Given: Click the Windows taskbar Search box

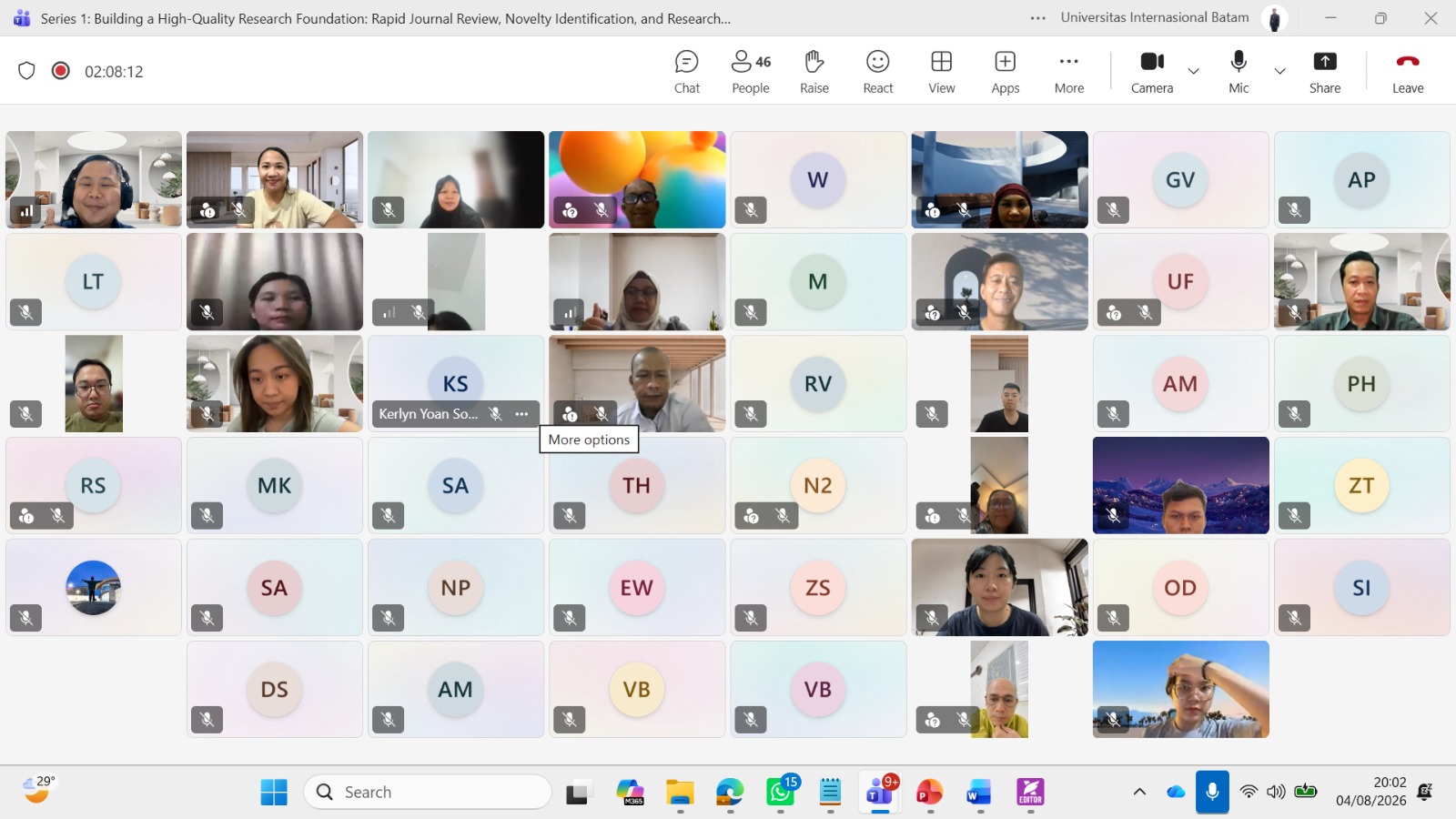Looking at the screenshot, I should pyautogui.click(x=428, y=792).
